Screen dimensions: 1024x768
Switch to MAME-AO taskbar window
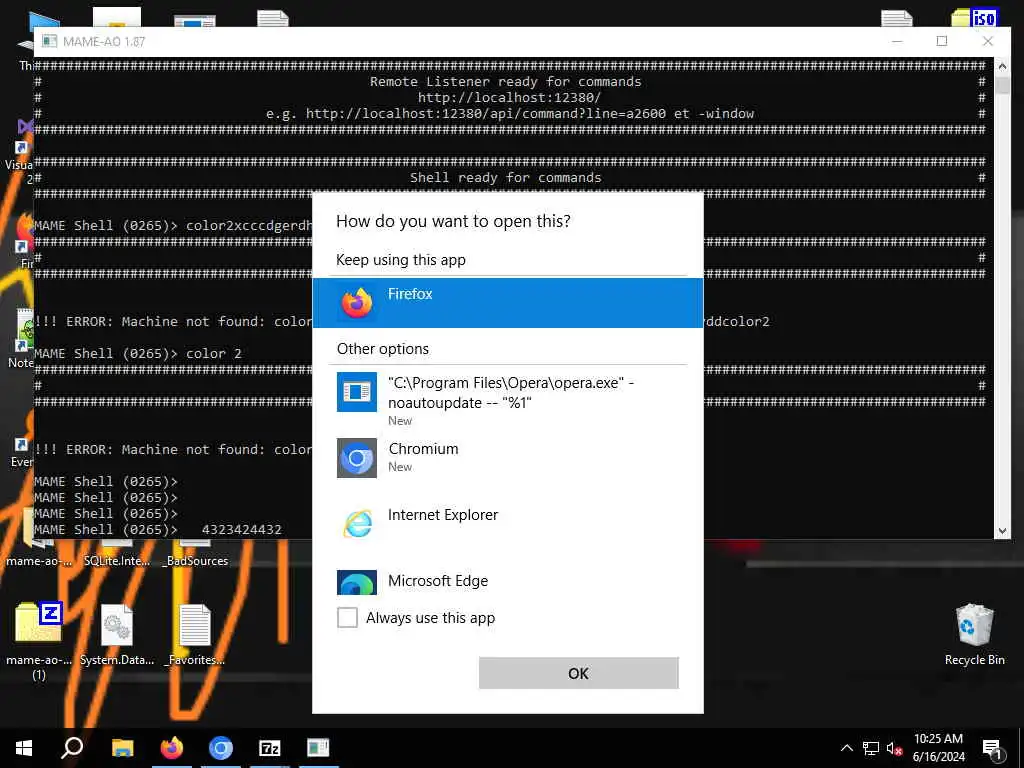click(319, 748)
